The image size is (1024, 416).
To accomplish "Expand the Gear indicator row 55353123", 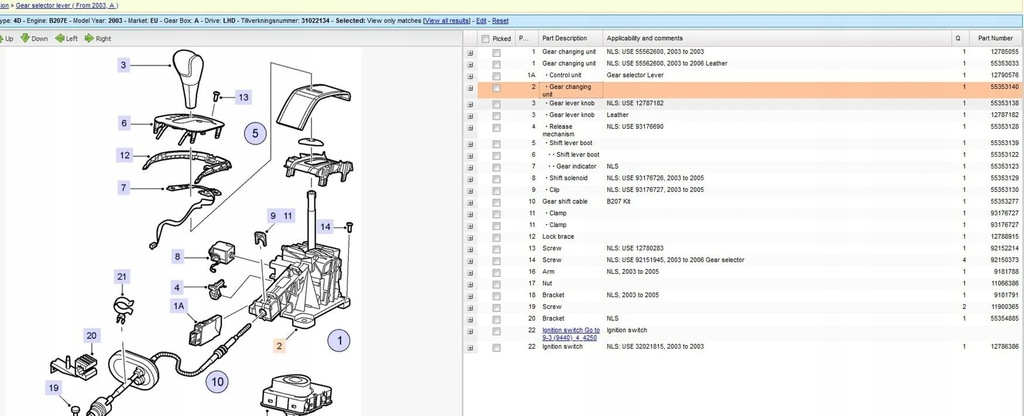I will (x=470, y=167).
